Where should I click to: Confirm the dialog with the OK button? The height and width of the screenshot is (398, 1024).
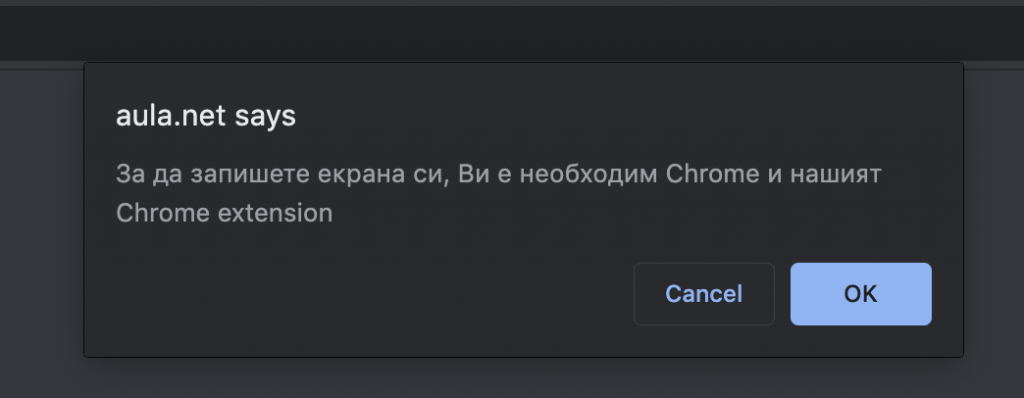861,294
